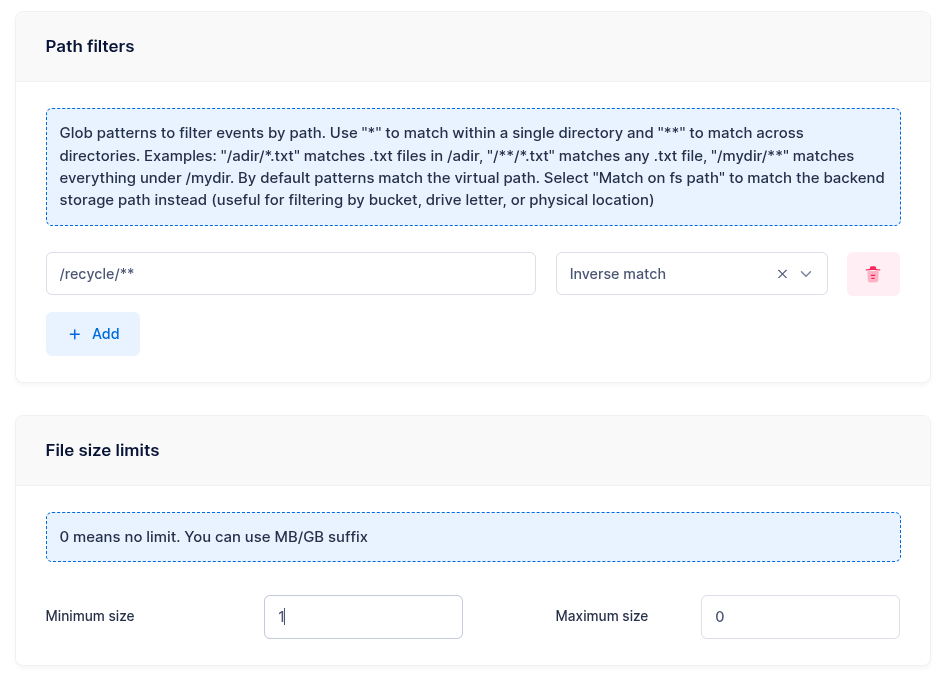The width and height of the screenshot is (943, 685).
Task: Click the Path filters section heading
Action: pos(90,46)
